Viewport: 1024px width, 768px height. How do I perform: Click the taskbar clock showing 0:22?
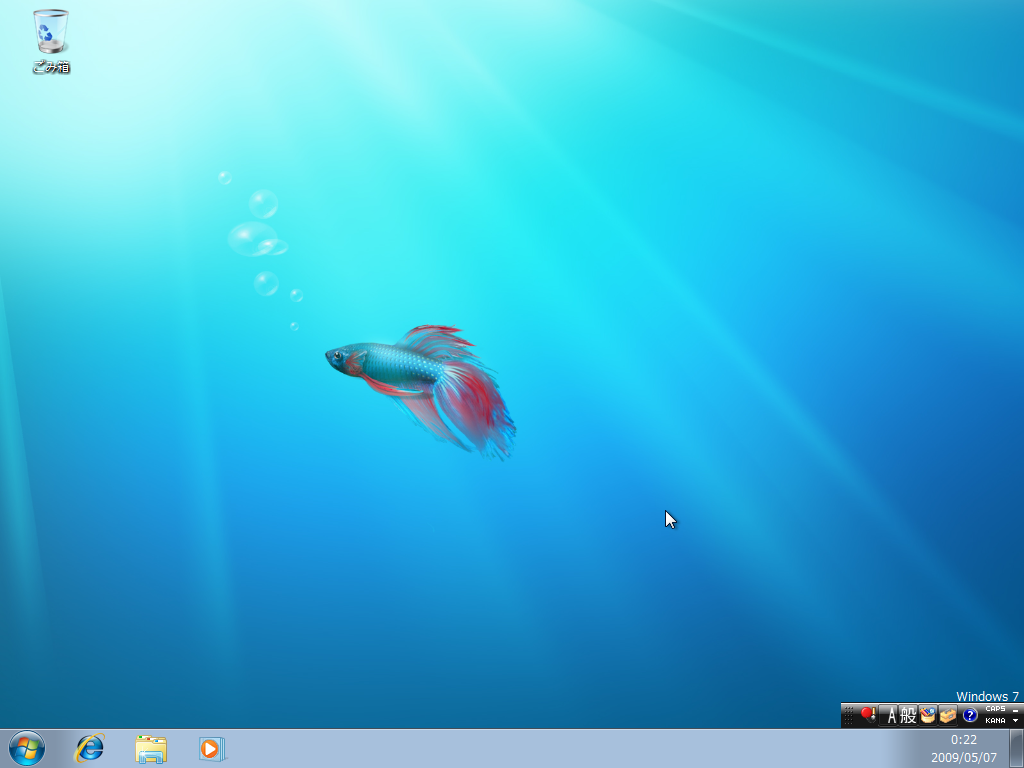coord(964,740)
